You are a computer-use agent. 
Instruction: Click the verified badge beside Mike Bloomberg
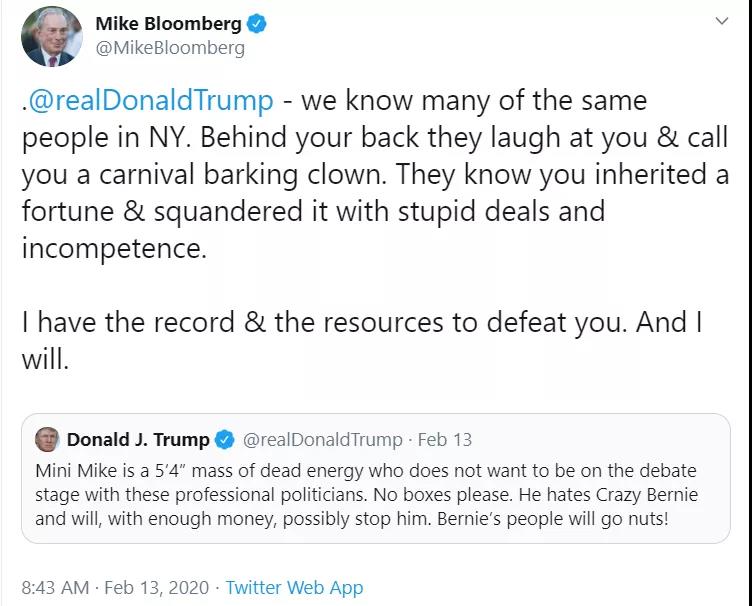coord(258,24)
